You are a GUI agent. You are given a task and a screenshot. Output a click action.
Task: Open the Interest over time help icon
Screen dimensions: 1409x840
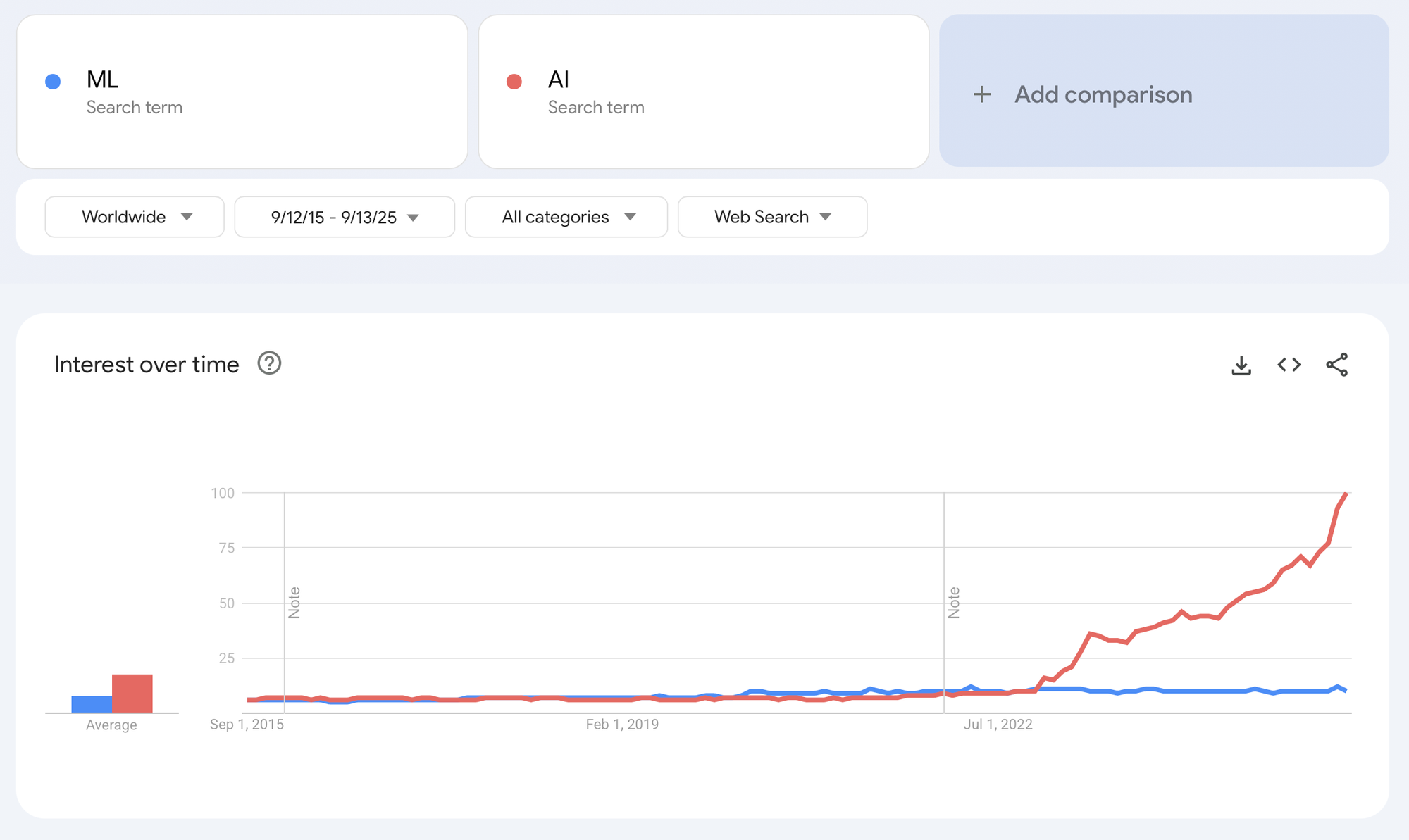pyautogui.click(x=269, y=363)
